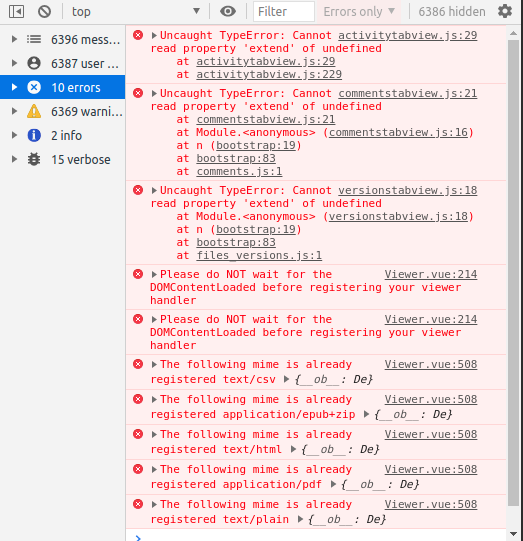Expand the commentstabview TypeError stack trace

coord(154,93)
